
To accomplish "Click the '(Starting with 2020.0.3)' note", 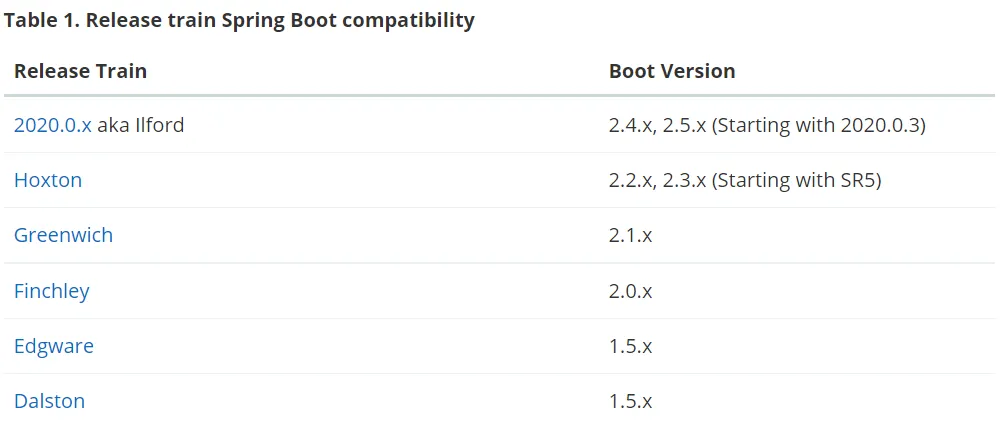I will [819, 126].
